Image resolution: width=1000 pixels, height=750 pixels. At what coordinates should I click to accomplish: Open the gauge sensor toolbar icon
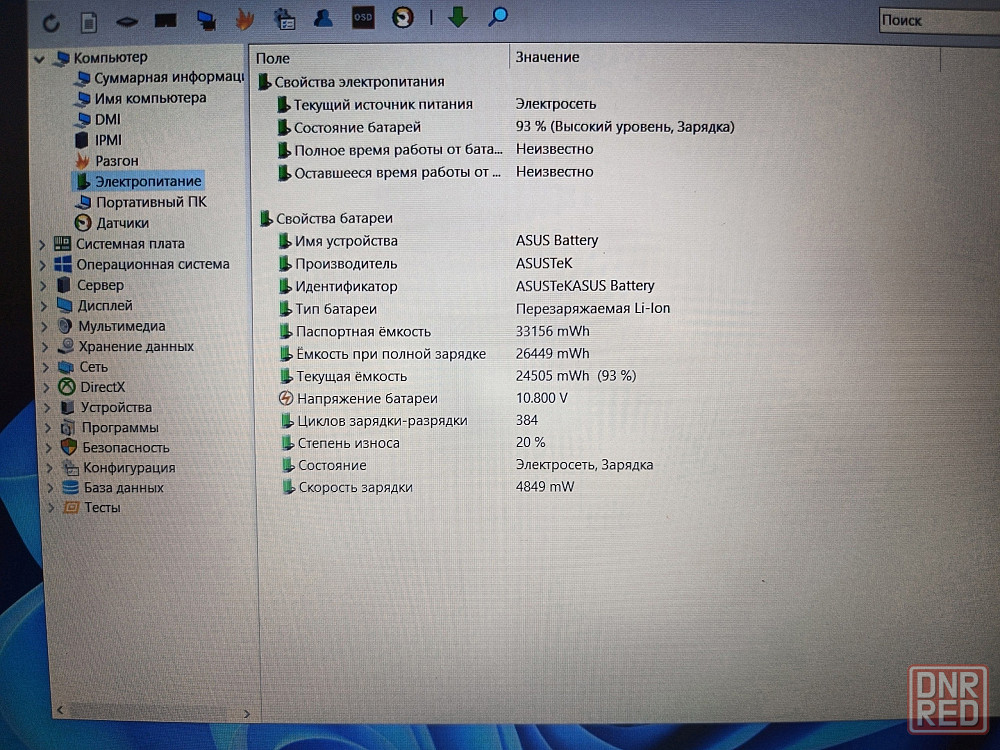point(403,17)
